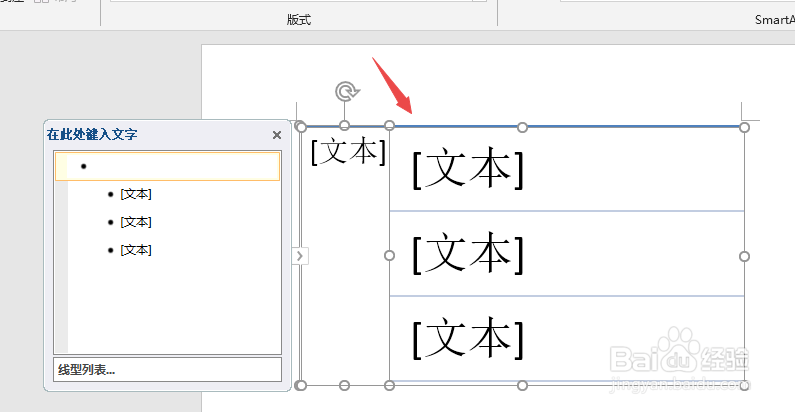Click the 在此处键入文字 pane title
The width and height of the screenshot is (795, 412).
pos(92,134)
